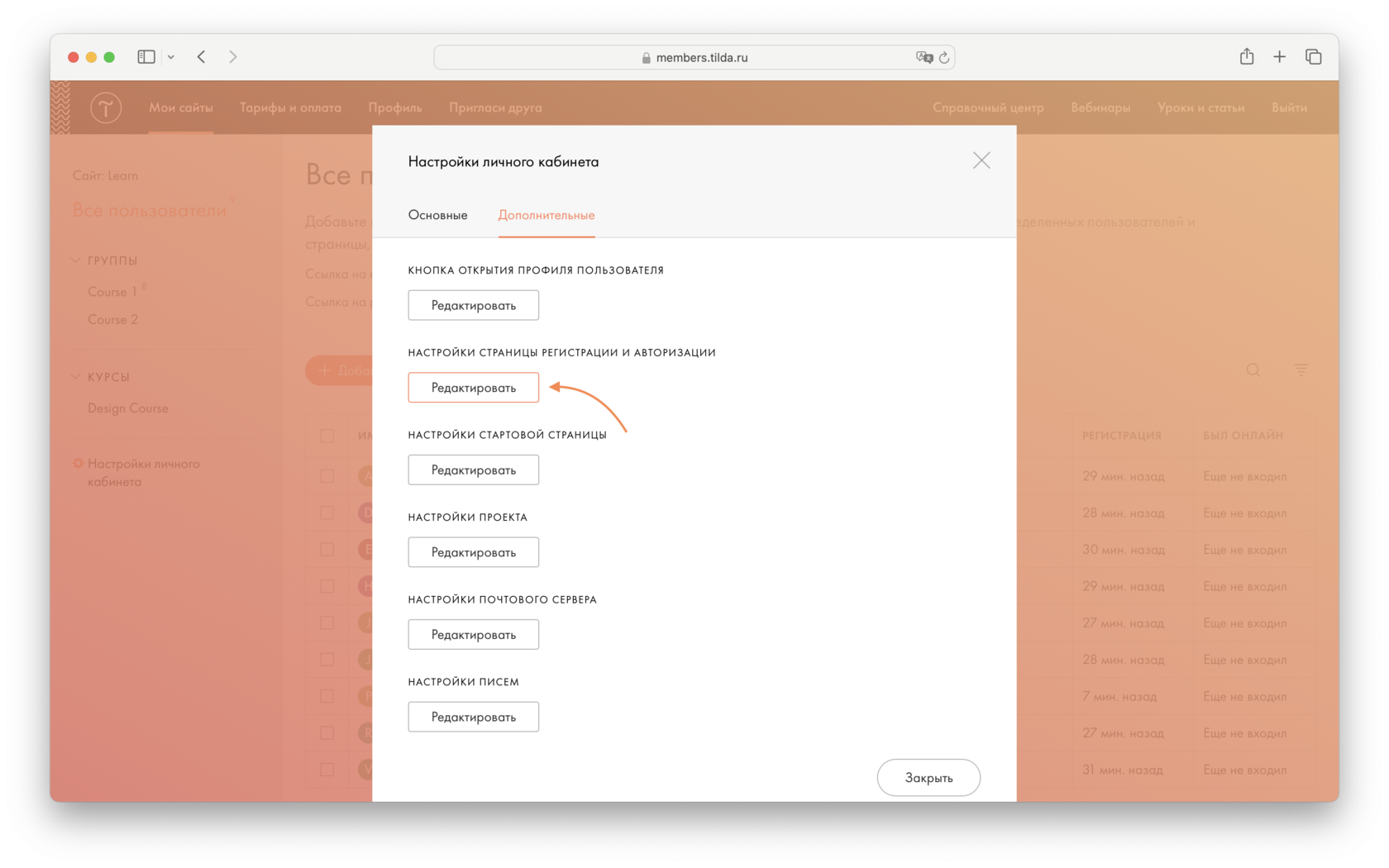Click 'Еще не входил' in the 7 мин. row
Screen dimensions: 1389x868
click(x=1245, y=696)
